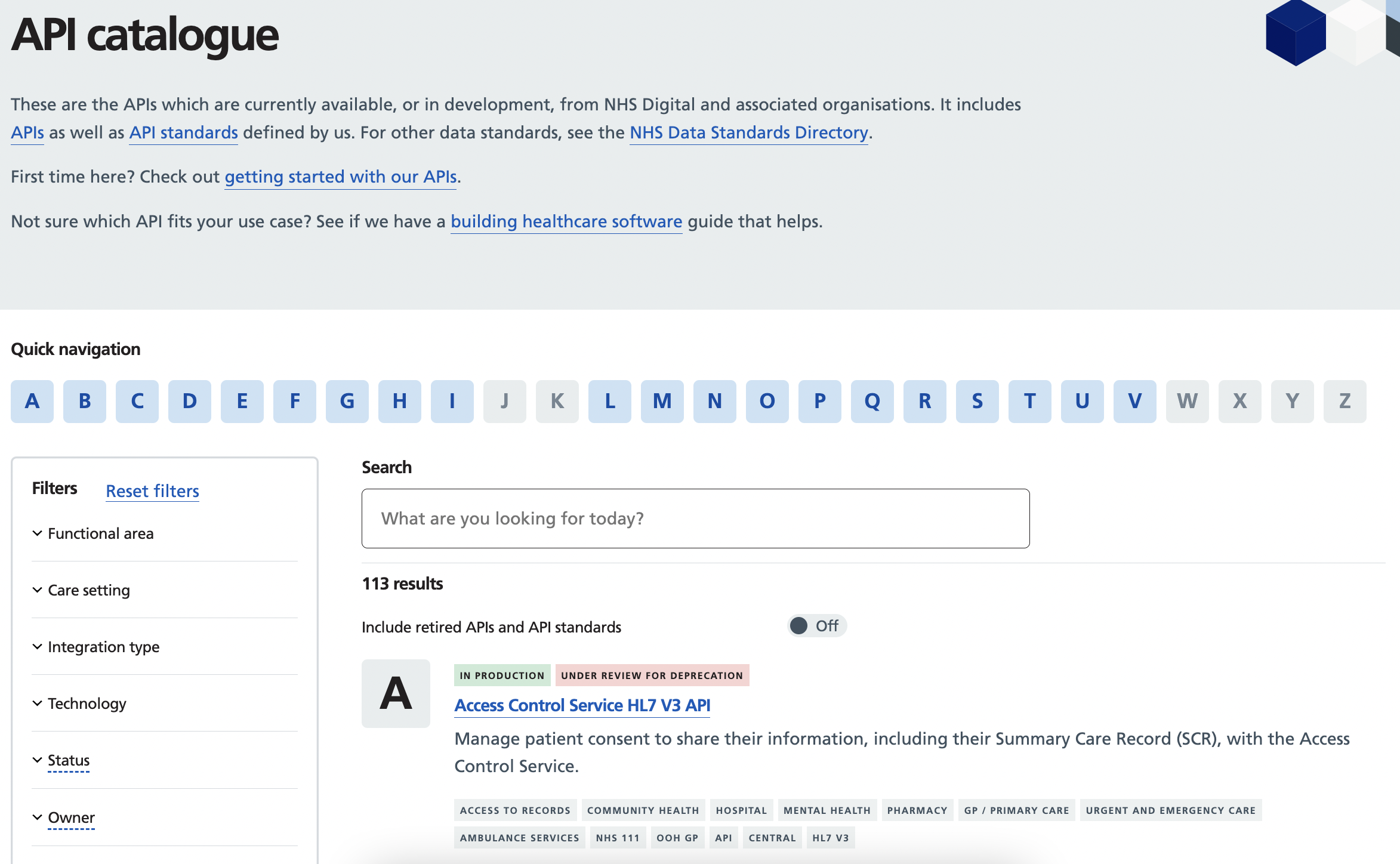Screen dimensions: 1400x864
Task: Click the HL7 V3 tag
Action: tap(831, 838)
